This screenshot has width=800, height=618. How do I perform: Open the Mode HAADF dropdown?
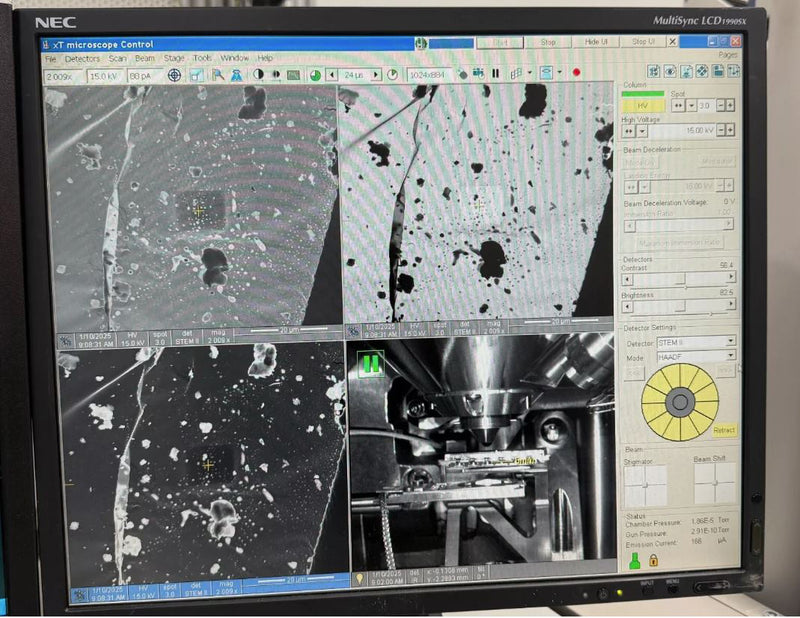[x=696, y=356]
